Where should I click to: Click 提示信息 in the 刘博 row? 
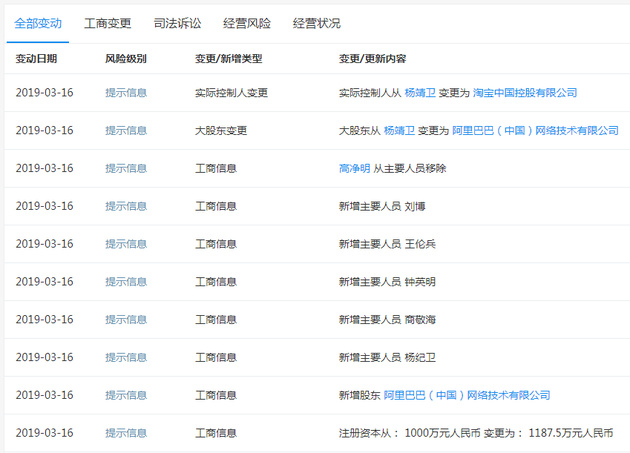pos(126,206)
